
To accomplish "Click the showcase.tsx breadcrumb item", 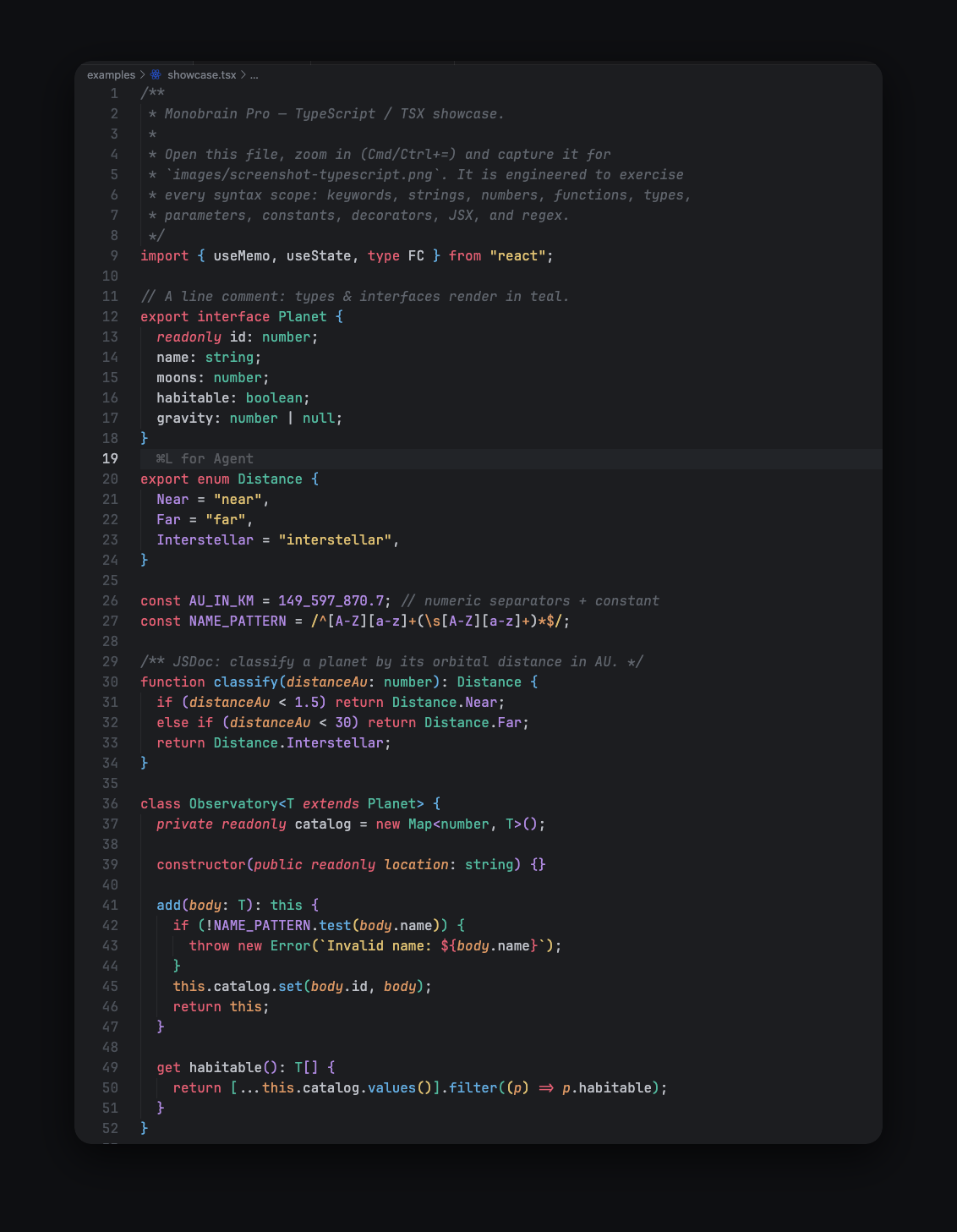I will click(201, 75).
